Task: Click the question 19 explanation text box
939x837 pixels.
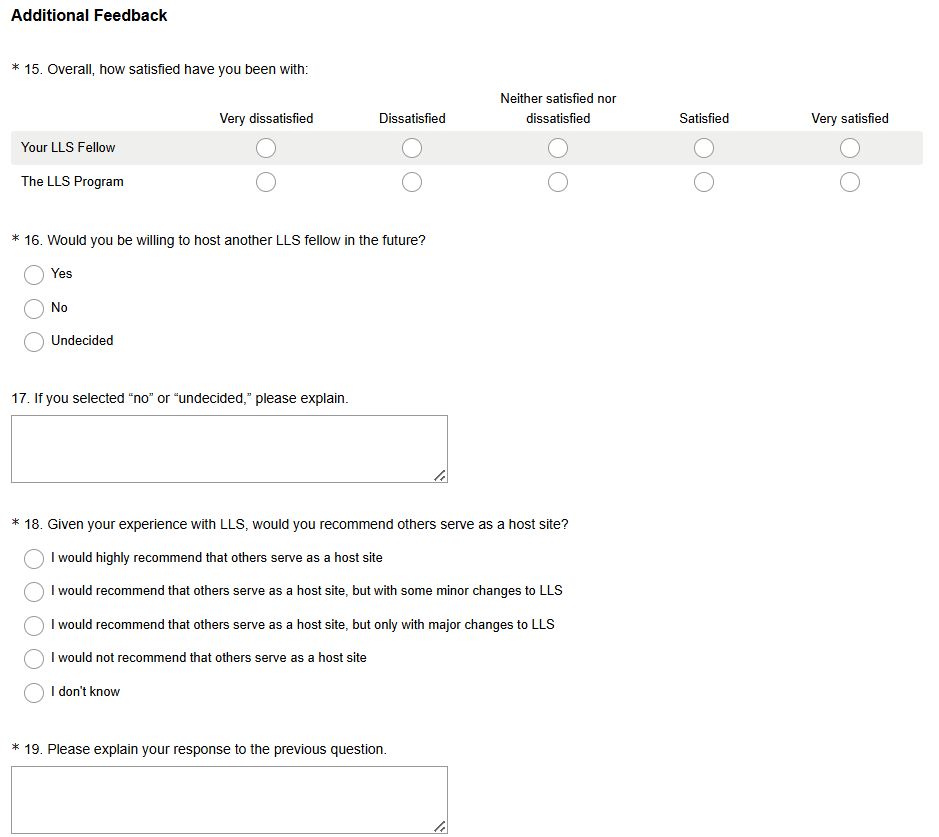Action: click(229, 799)
